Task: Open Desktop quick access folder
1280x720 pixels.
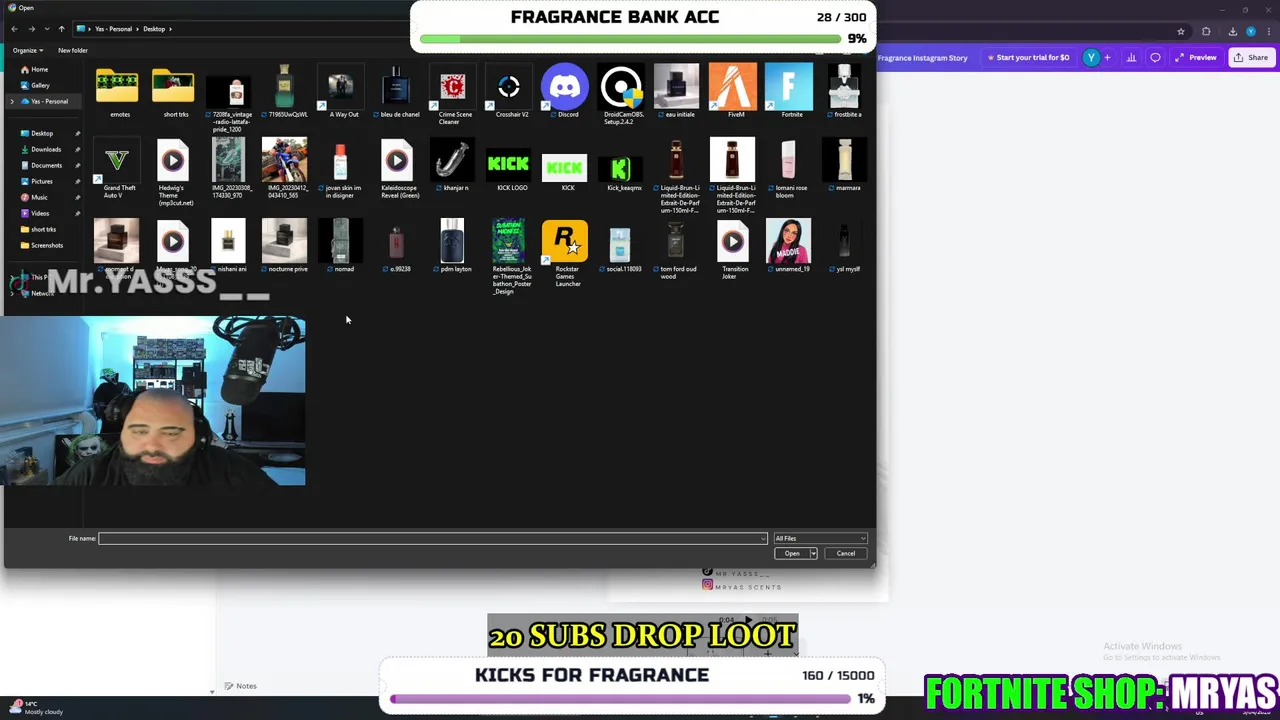Action: [x=42, y=133]
